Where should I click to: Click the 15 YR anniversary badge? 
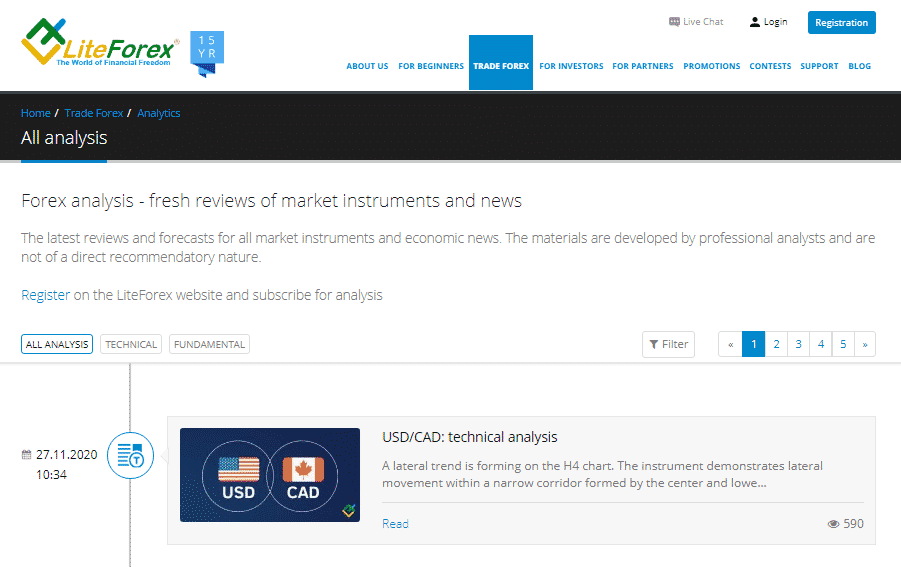click(x=207, y=53)
